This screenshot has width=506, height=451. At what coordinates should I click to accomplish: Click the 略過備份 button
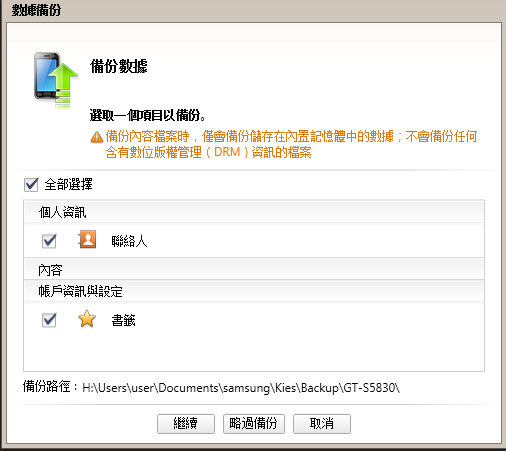coord(254,424)
